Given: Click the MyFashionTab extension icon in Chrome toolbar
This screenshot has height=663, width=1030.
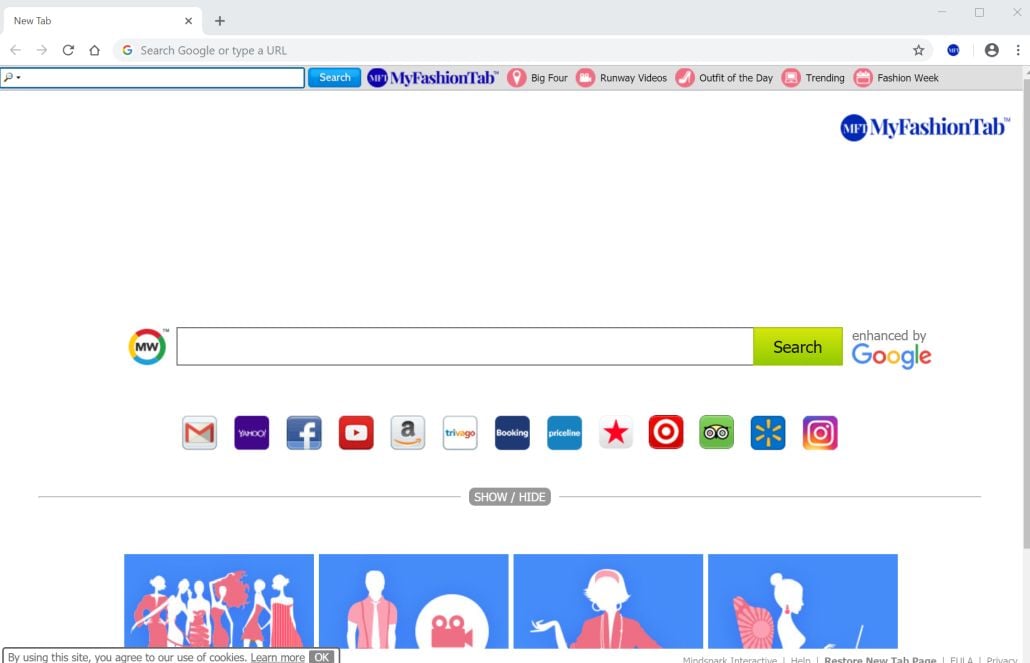Looking at the screenshot, I should [953, 50].
